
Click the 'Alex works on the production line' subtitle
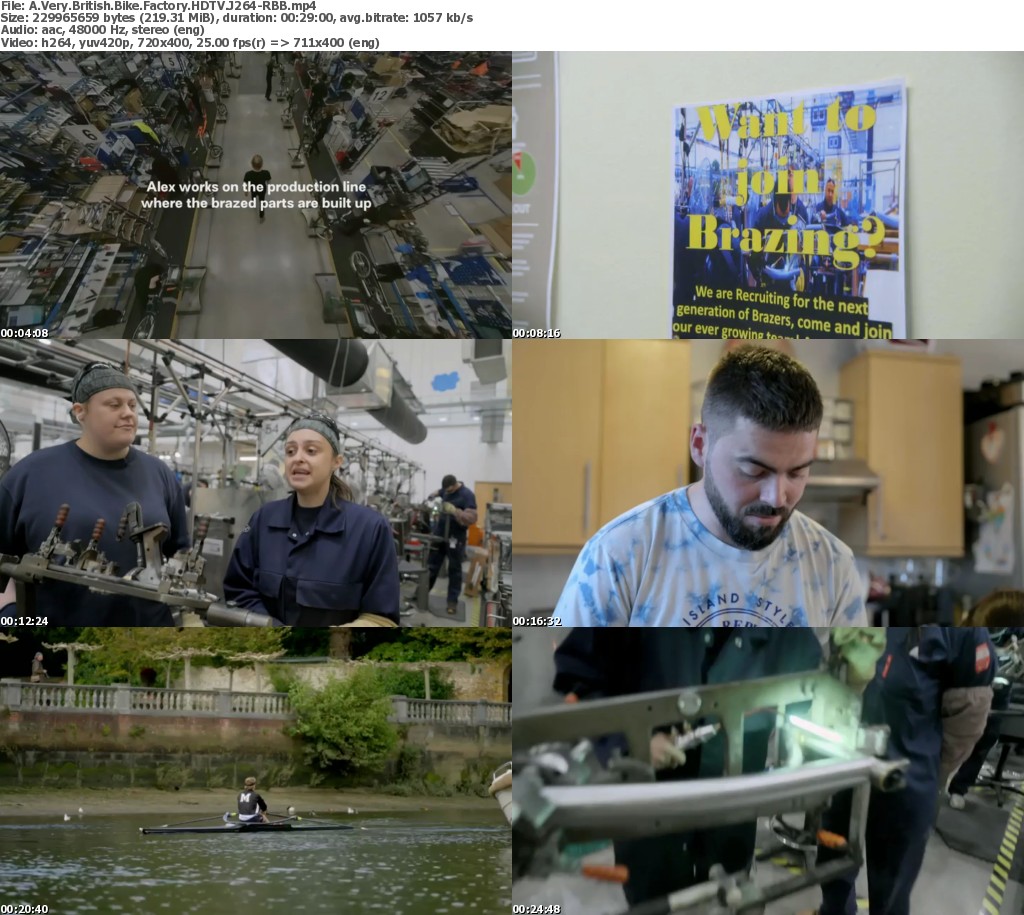click(x=256, y=195)
